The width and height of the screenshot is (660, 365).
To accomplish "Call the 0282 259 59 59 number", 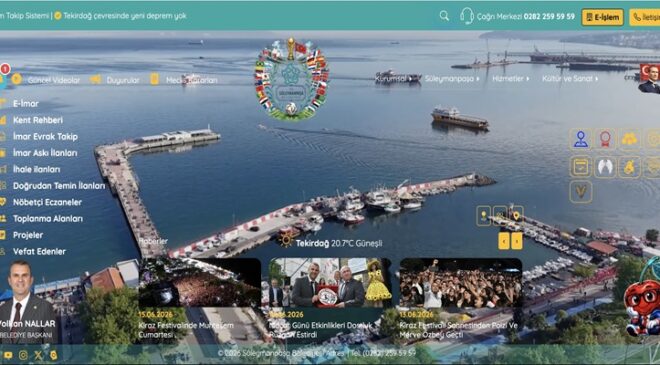I will tap(549, 16).
